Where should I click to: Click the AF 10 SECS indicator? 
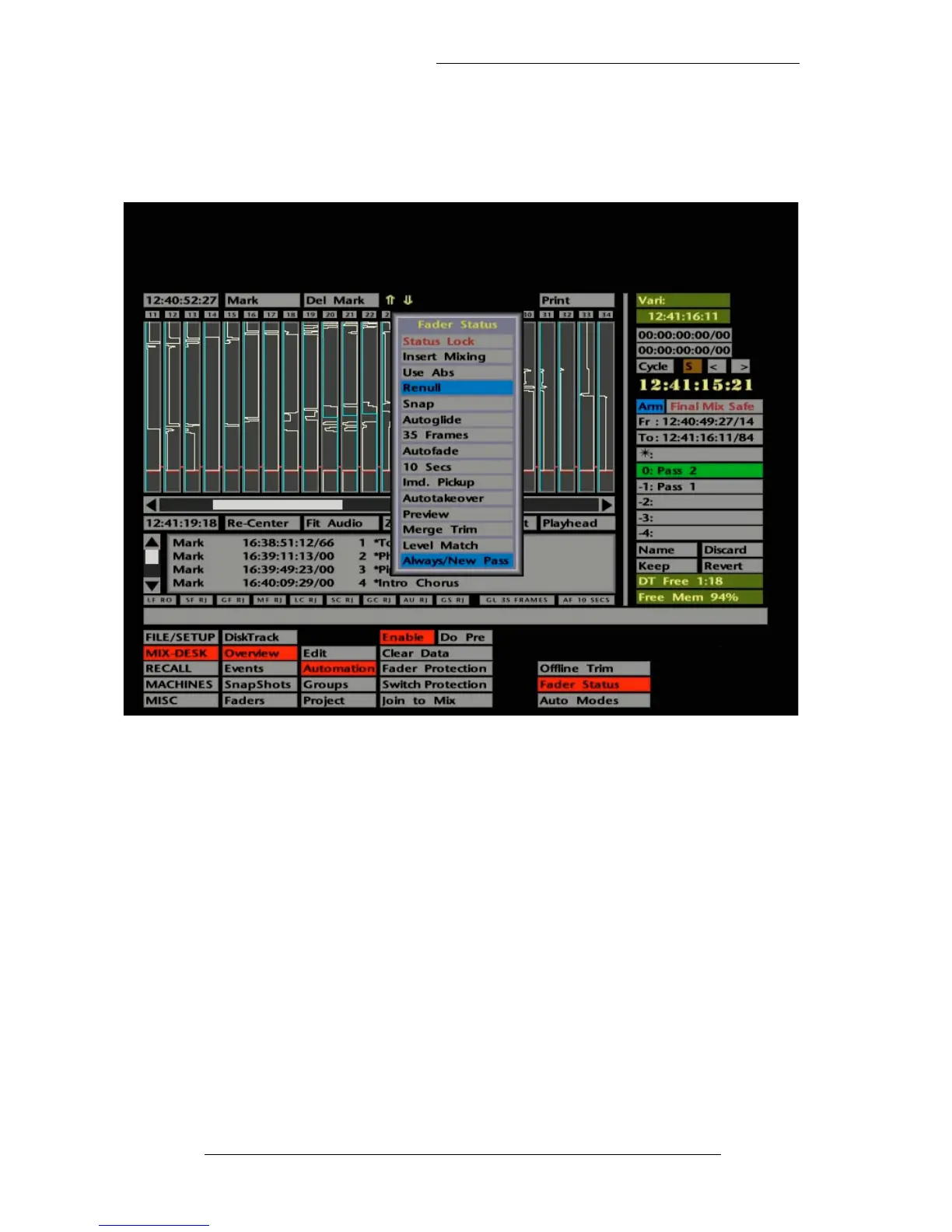(x=586, y=600)
